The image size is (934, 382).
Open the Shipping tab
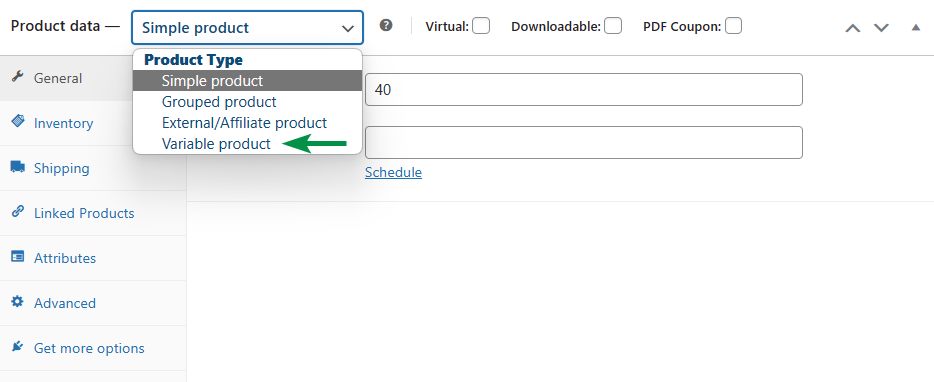tap(93, 168)
